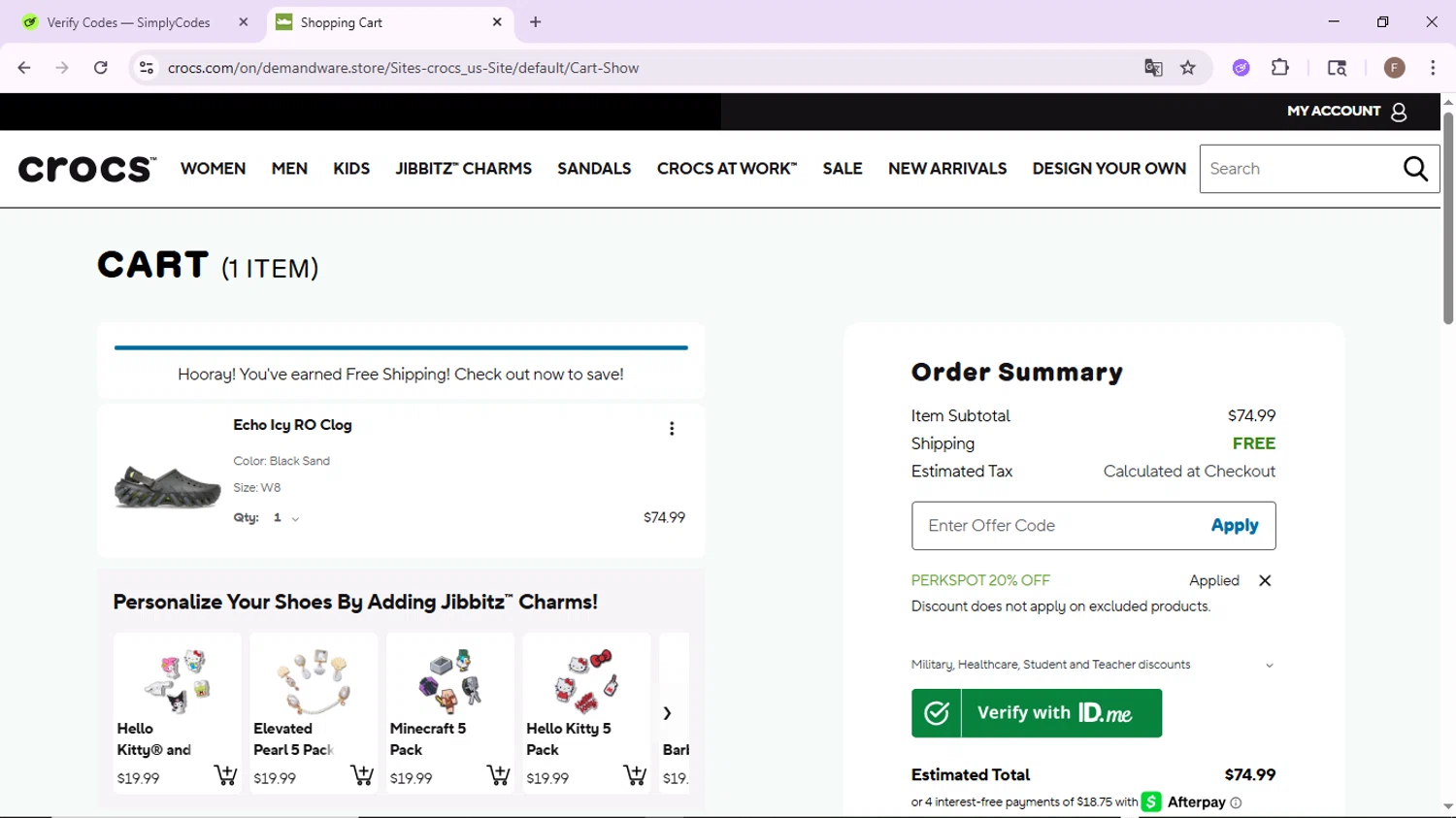Open the CROCS AT WORK menu
Image resolution: width=1456 pixels, height=818 pixels.
click(x=727, y=169)
